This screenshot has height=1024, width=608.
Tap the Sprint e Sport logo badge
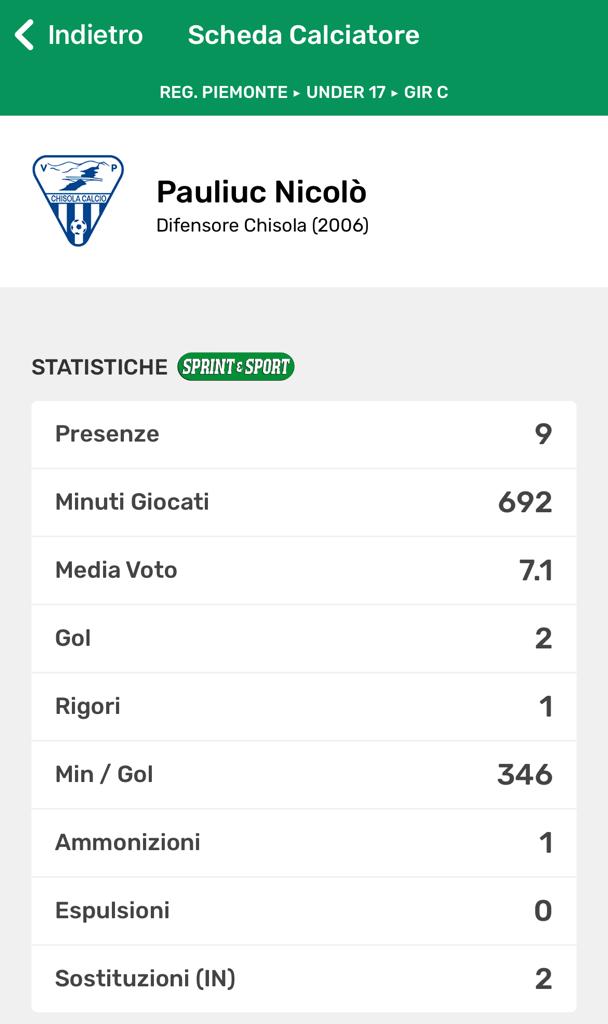[x=236, y=367]
